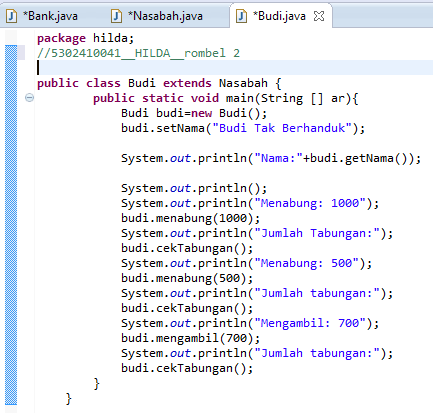Click the println line with "Nama:"+budi.getNama()
433x413 pixels.
pos(271,158)
